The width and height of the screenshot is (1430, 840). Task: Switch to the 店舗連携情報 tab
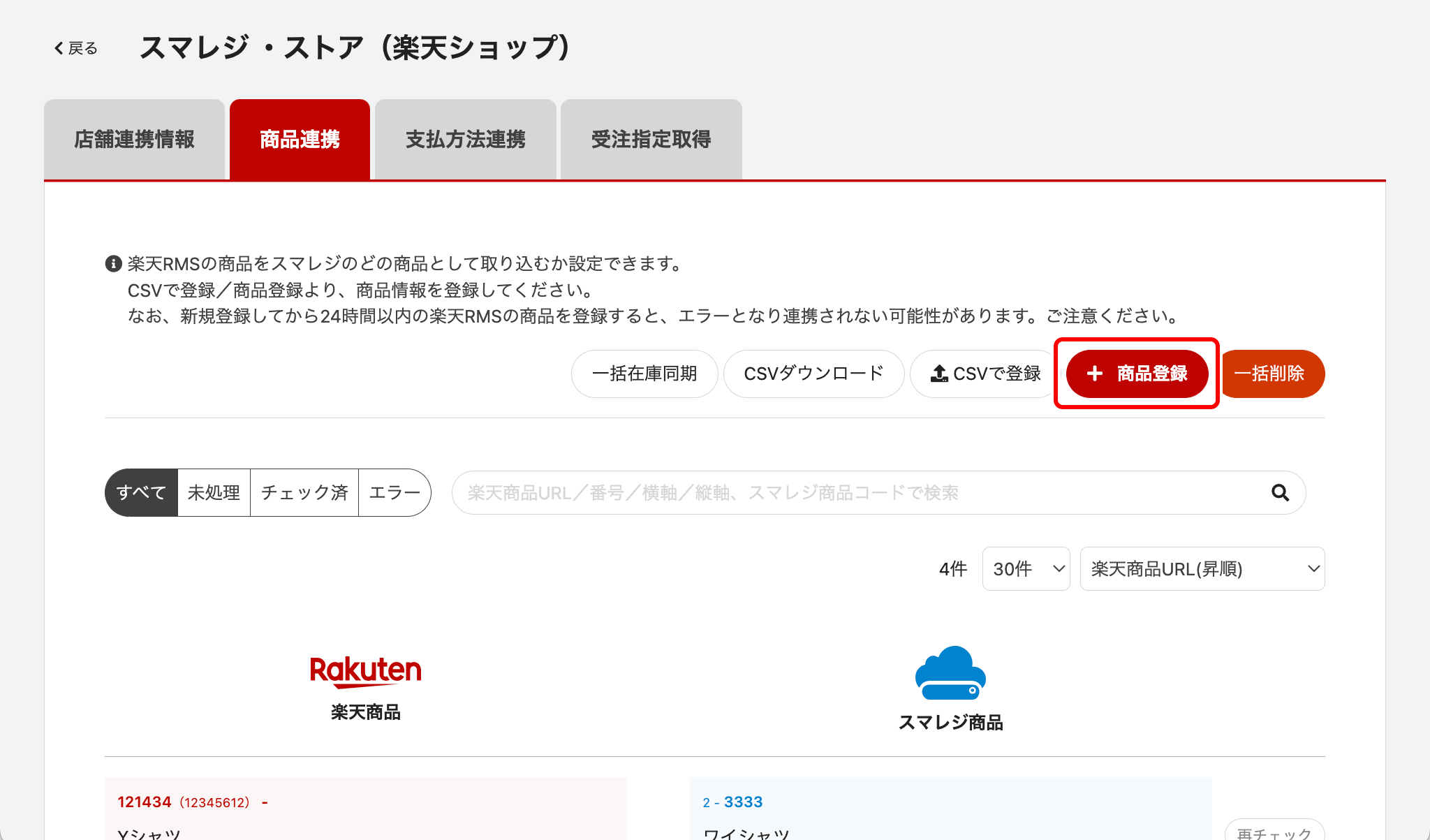pos(134,140)
